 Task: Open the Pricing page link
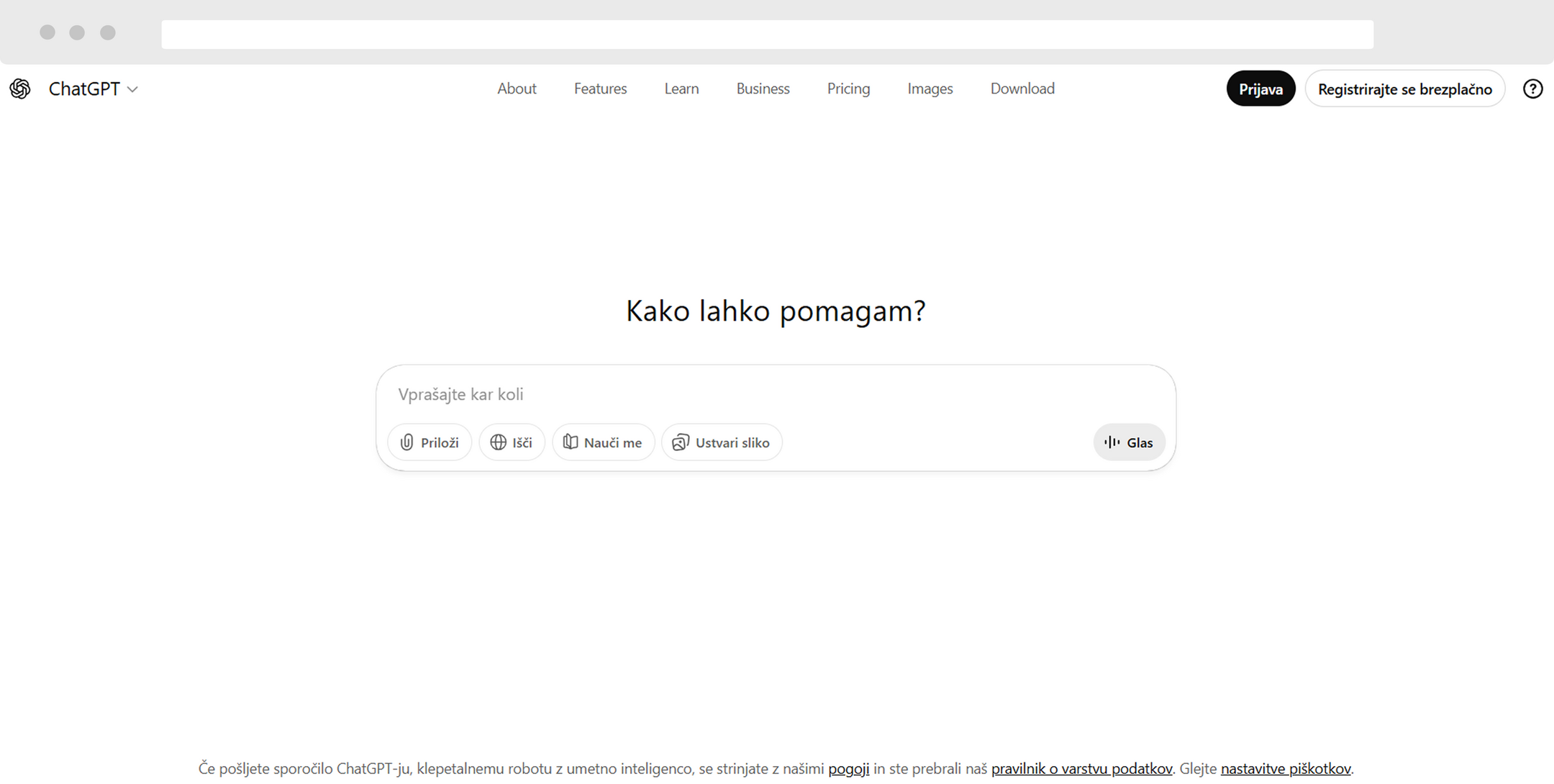[x=848, y=88]
